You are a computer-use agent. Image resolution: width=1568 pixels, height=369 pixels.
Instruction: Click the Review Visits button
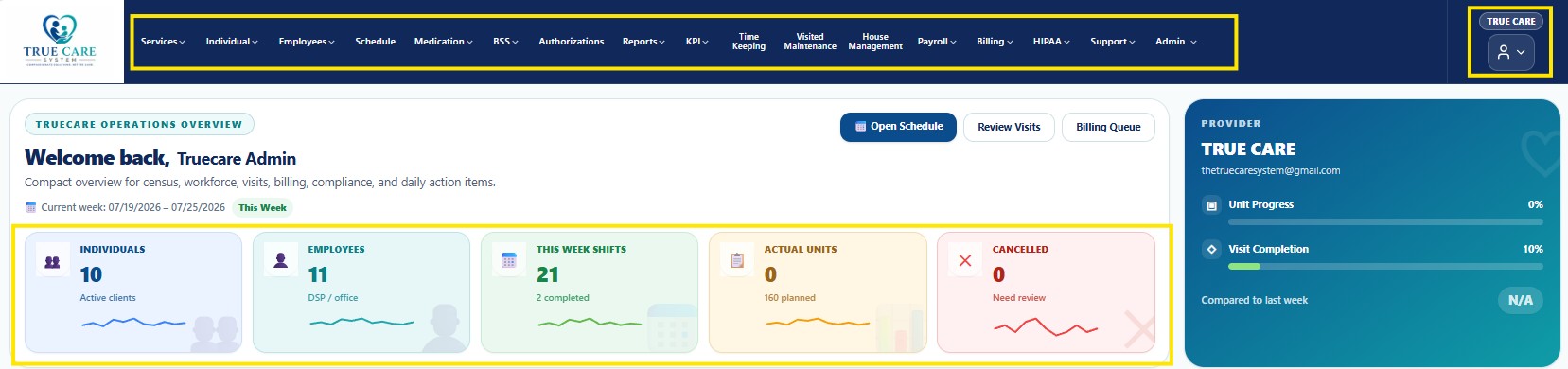(x=1009, y=127)
